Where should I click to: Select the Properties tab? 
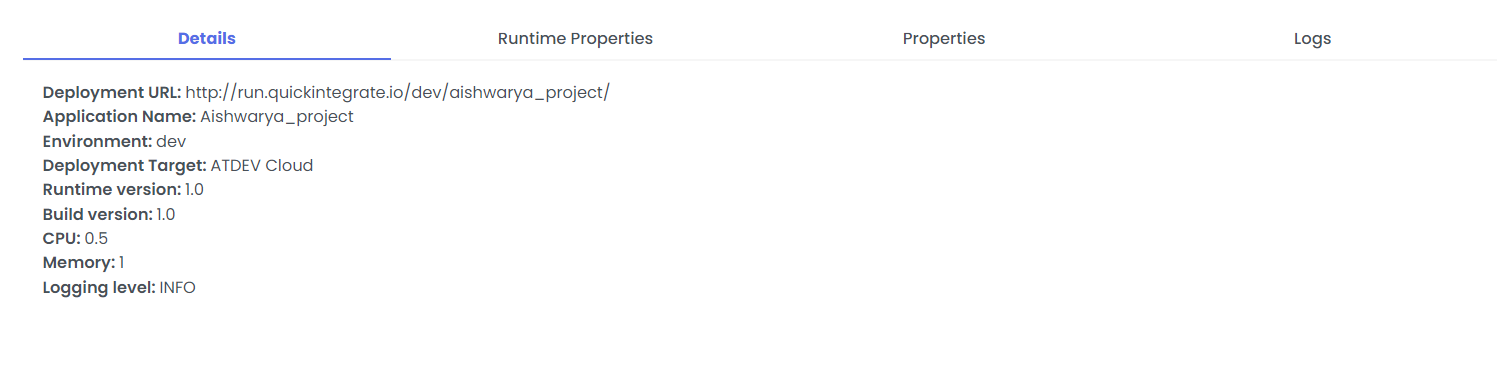pyautogui.click(x=944, y=39)
